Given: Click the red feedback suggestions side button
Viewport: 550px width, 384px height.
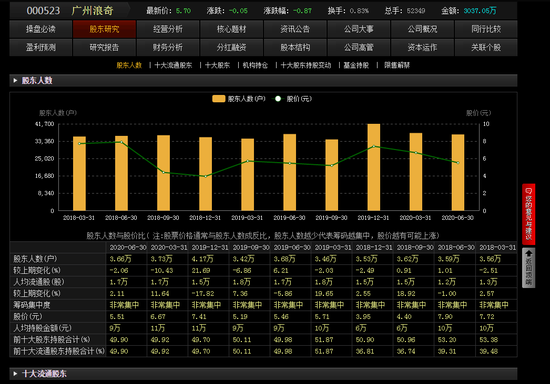Looking at the screenshot, I should pos(529,214).
